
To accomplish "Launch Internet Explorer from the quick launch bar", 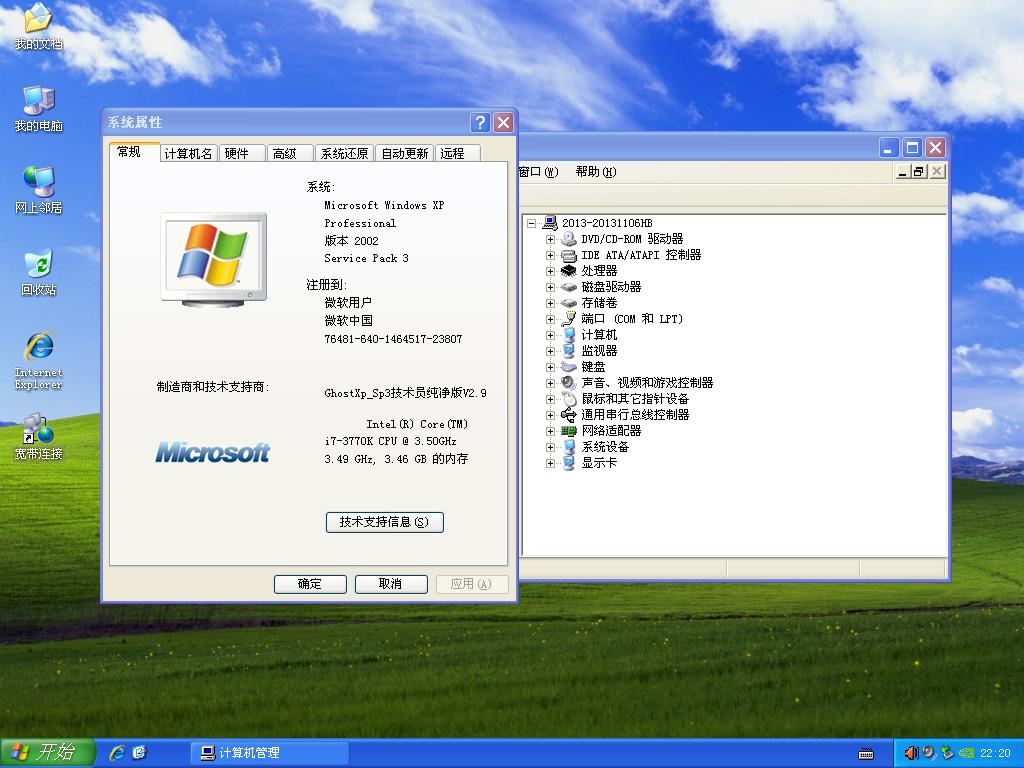I will pos(118,753).
